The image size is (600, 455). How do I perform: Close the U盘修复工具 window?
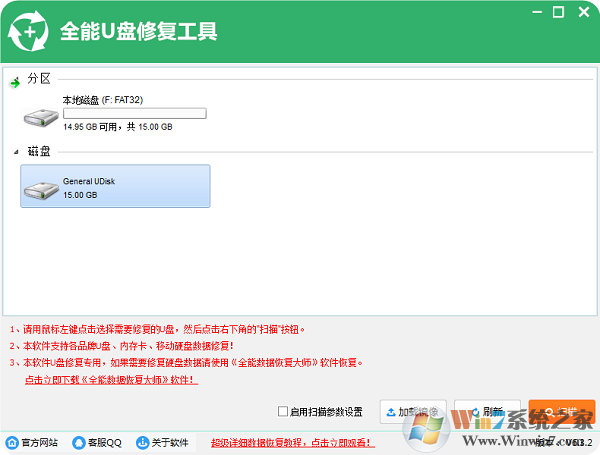pyautogui.click(x=584, y=12)
